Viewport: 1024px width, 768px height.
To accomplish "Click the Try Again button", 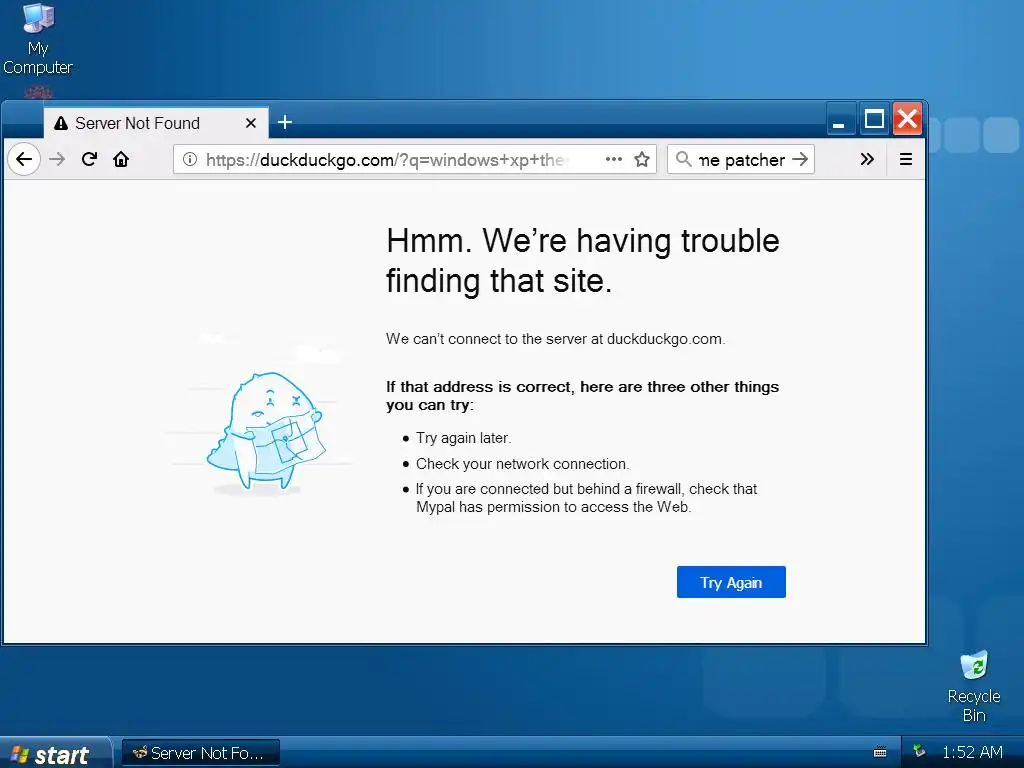I will [731, 582].
